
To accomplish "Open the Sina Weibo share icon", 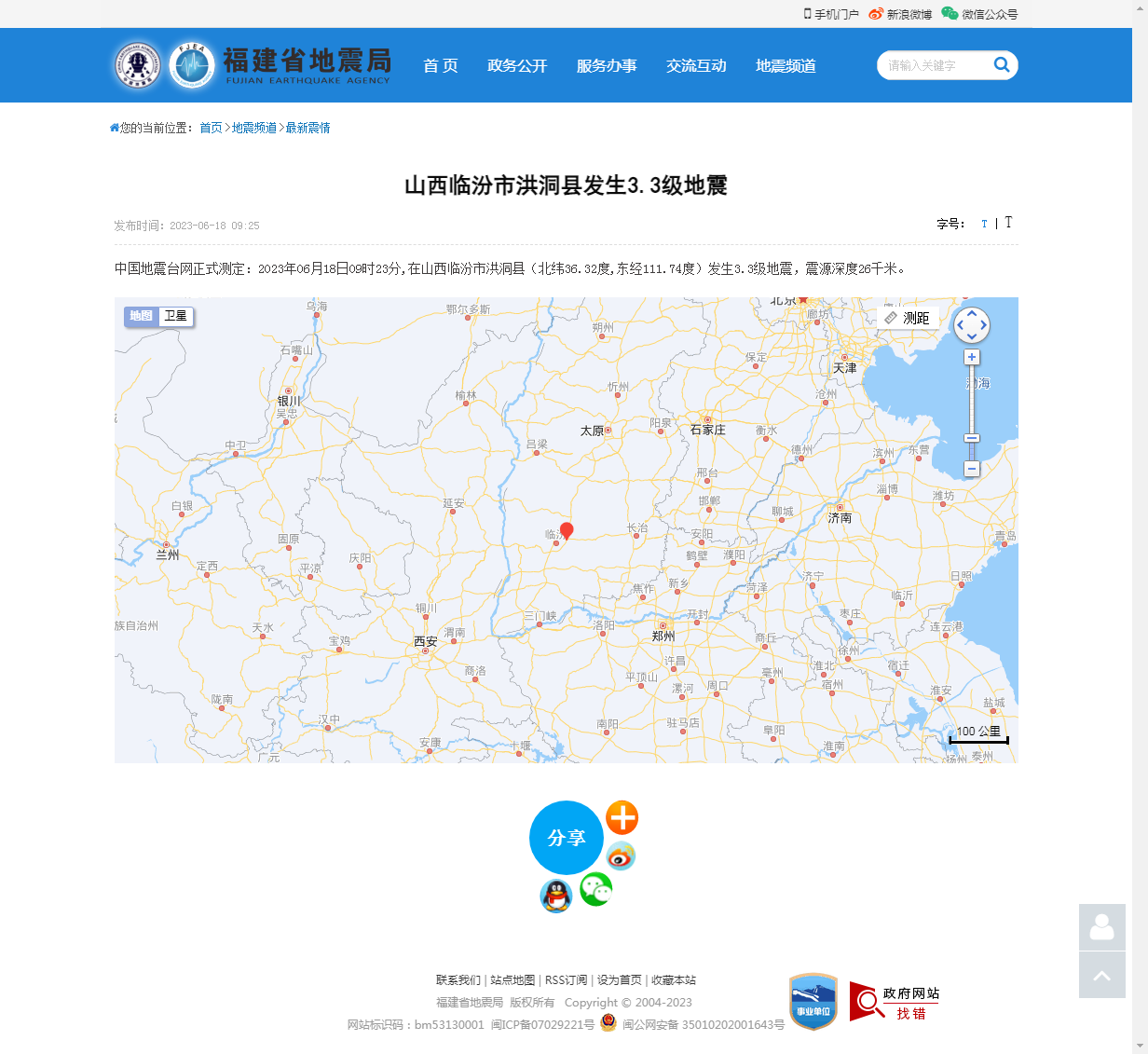I will tap(622, 856).
